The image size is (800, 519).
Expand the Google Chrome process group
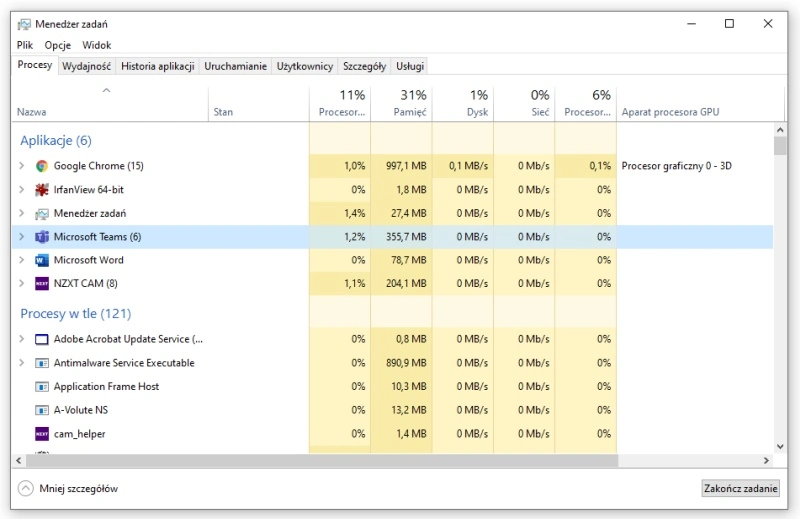(x=21, y=166)
